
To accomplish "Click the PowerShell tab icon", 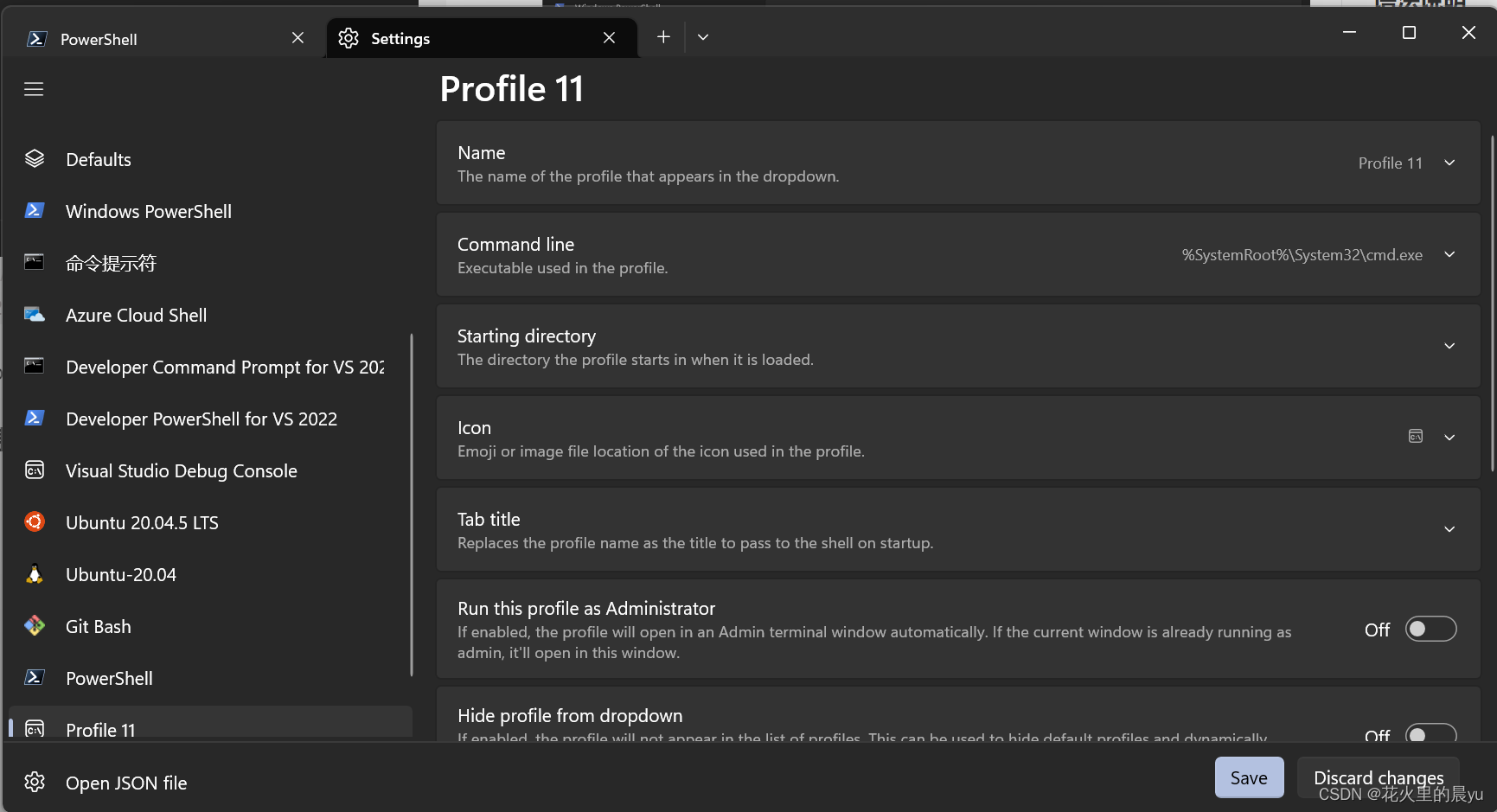I will tap(37, 39).
